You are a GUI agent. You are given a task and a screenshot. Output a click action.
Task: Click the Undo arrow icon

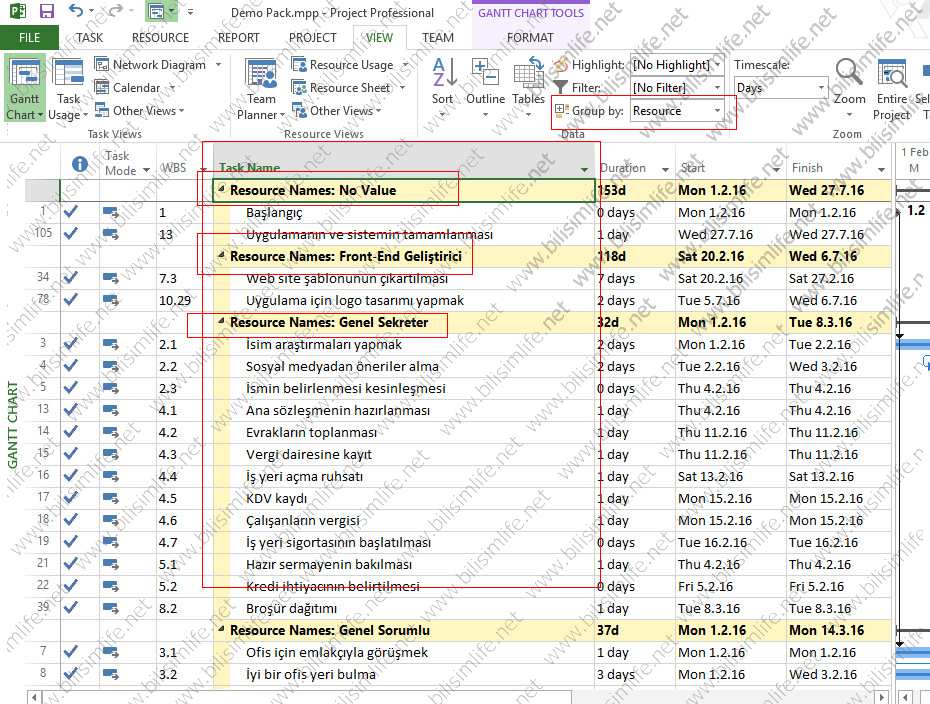point(75,10)
